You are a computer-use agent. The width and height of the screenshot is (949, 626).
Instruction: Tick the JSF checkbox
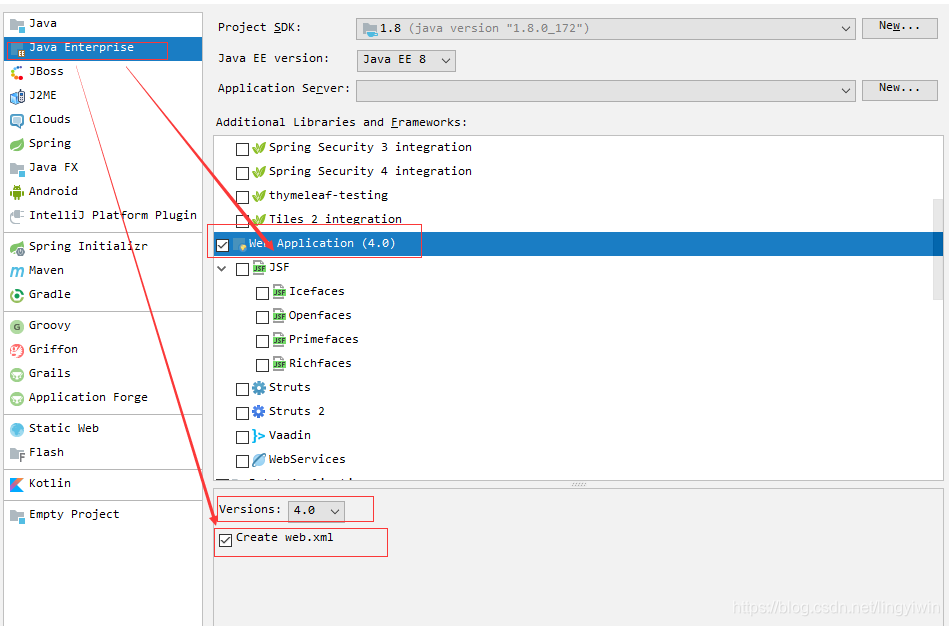pos(242,269)
